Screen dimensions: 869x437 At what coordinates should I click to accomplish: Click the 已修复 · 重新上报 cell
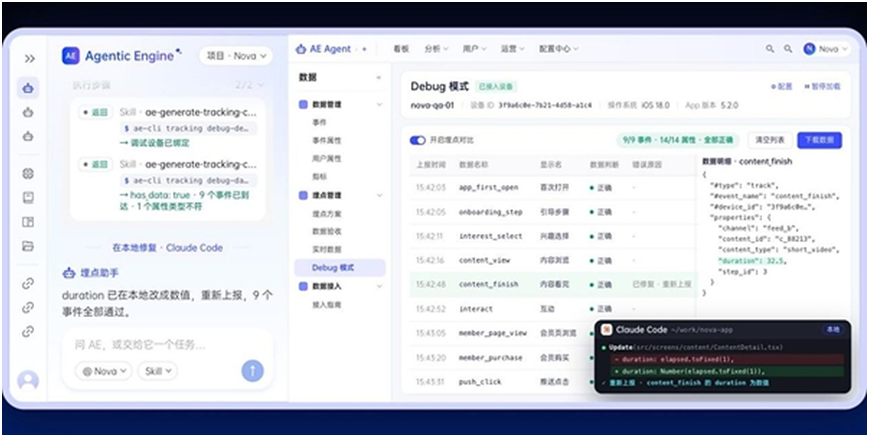pyautogui.click(x=662, y=284)
